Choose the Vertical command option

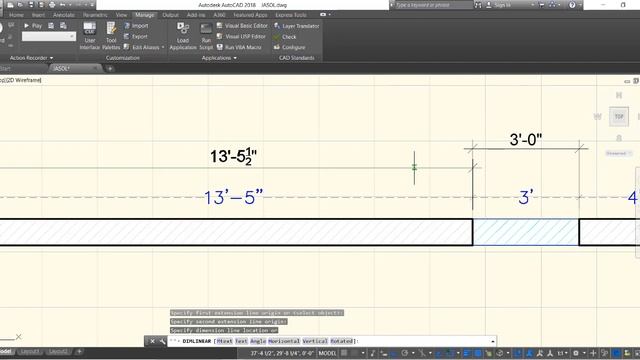(315, 341)
